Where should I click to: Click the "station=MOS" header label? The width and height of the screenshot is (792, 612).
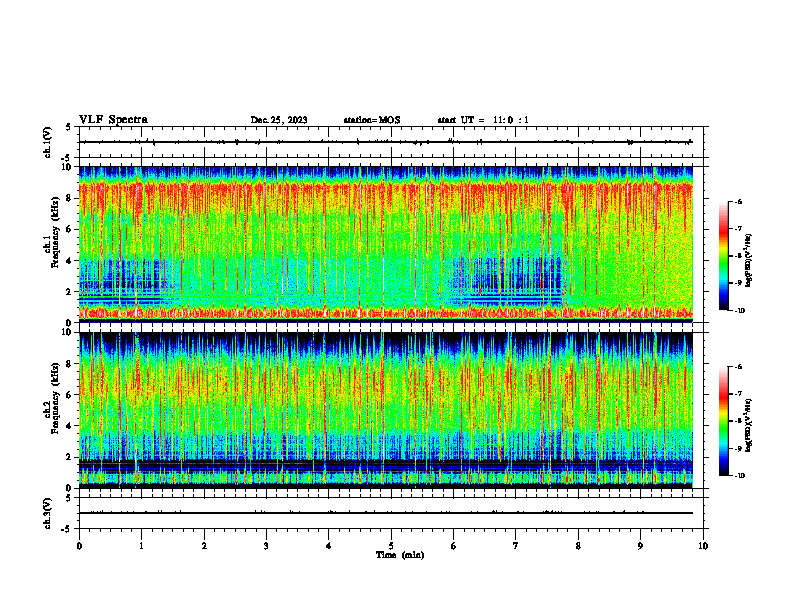tap(372, 120)
